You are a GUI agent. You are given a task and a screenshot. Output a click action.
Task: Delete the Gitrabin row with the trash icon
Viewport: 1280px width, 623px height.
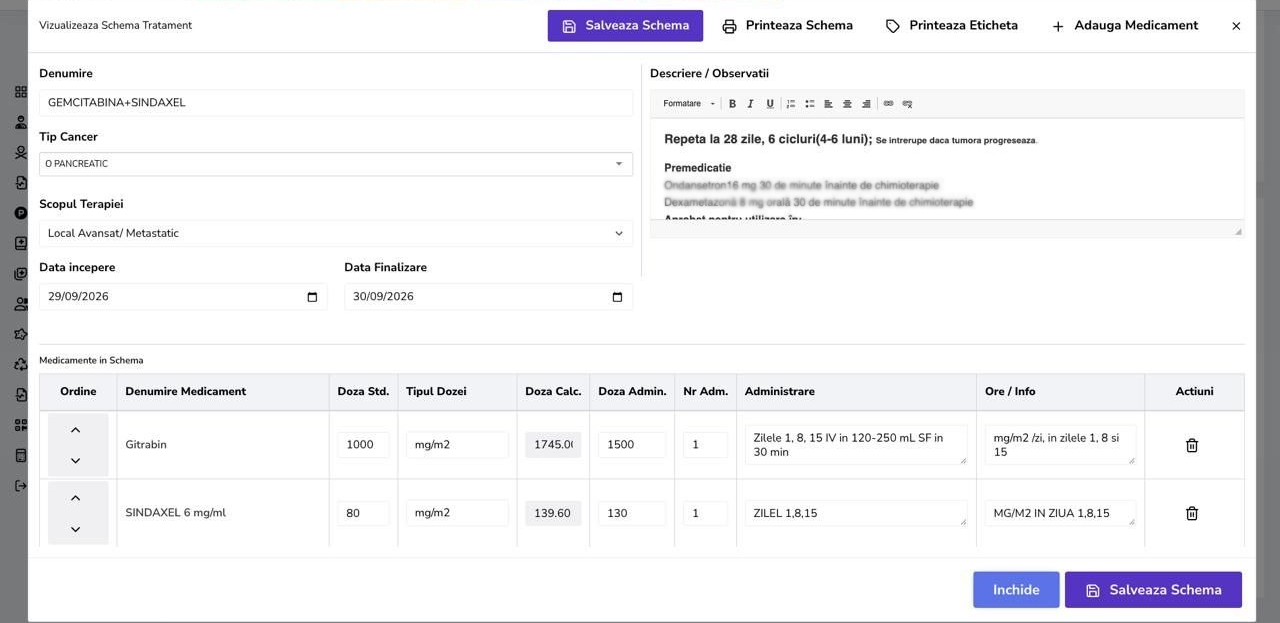coord(1192,445)
